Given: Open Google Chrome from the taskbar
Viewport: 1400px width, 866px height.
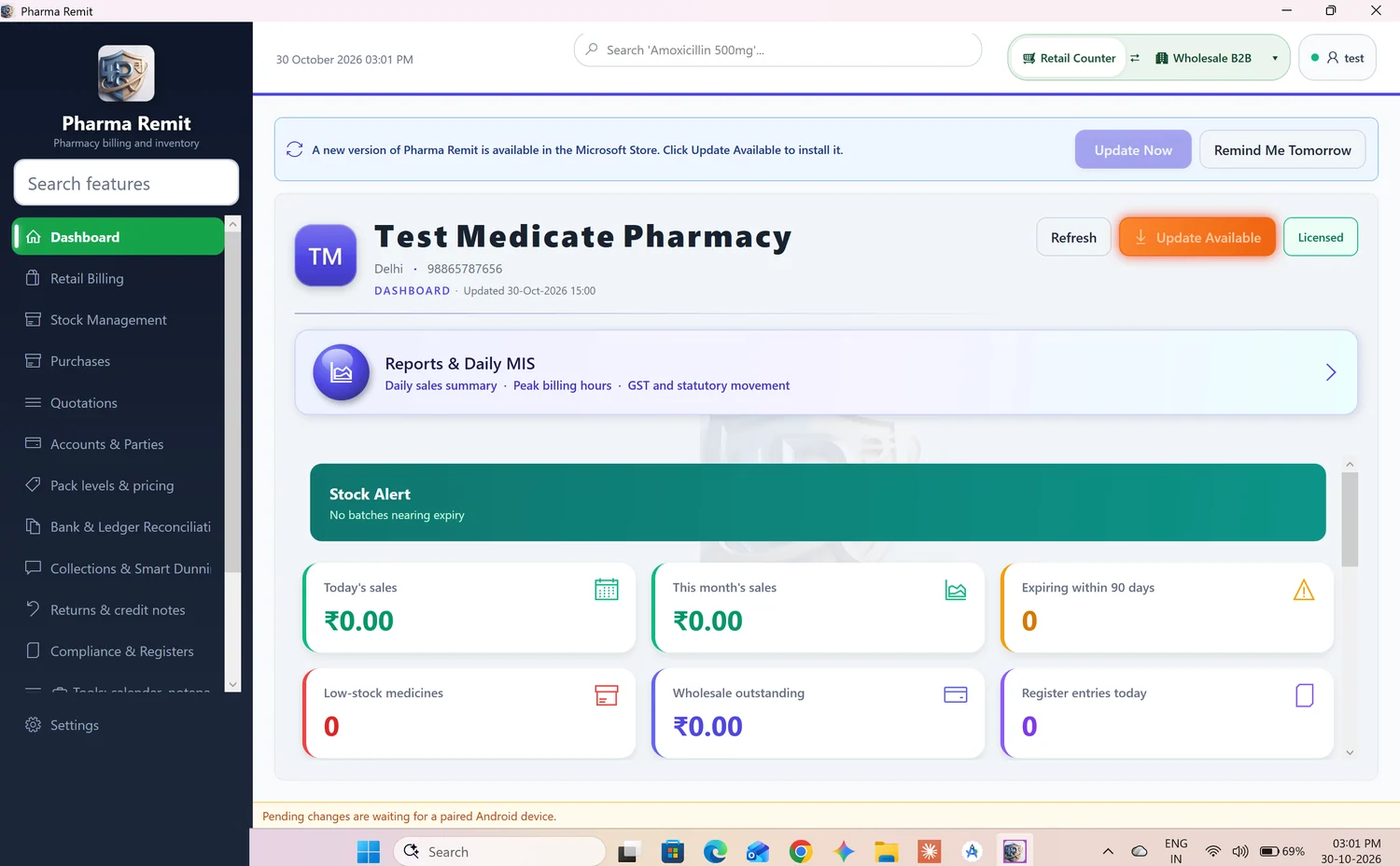Looking at the screenshot, I should point(801,851).
